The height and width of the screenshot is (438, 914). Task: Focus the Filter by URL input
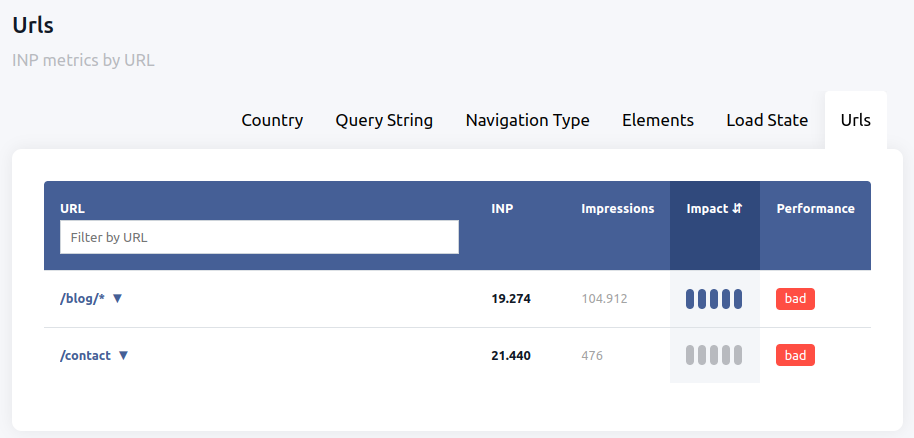tap(259, 237)
